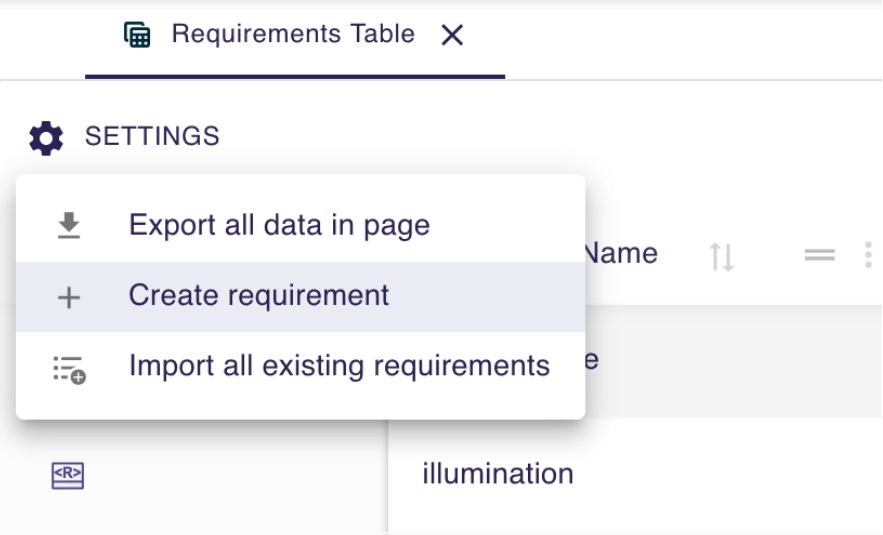Screen dimensions: 883x535
Task: Select the illumination name cell
Action: [x=498, y=473]
